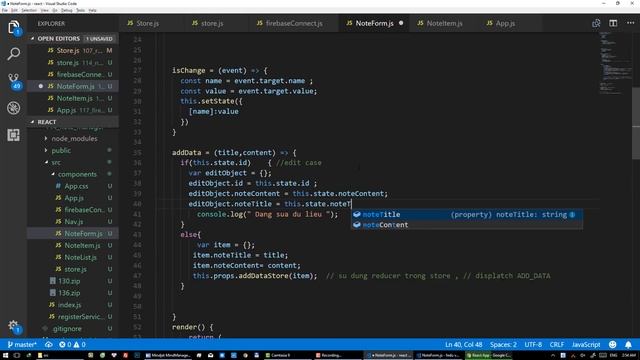Change the CRLF line ending setting
Viewport: 640px width, 360px height.
coord(556,344)
